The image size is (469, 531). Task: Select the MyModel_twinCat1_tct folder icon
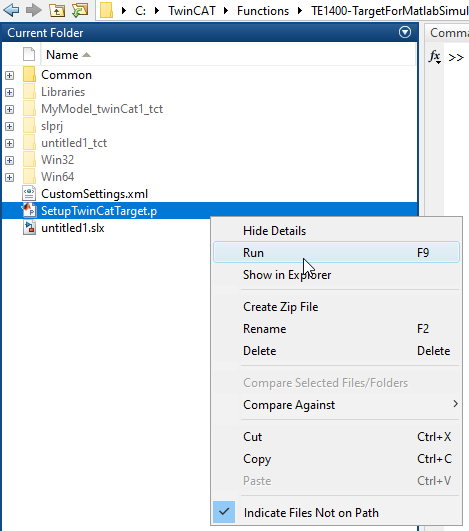coord(29,108)
